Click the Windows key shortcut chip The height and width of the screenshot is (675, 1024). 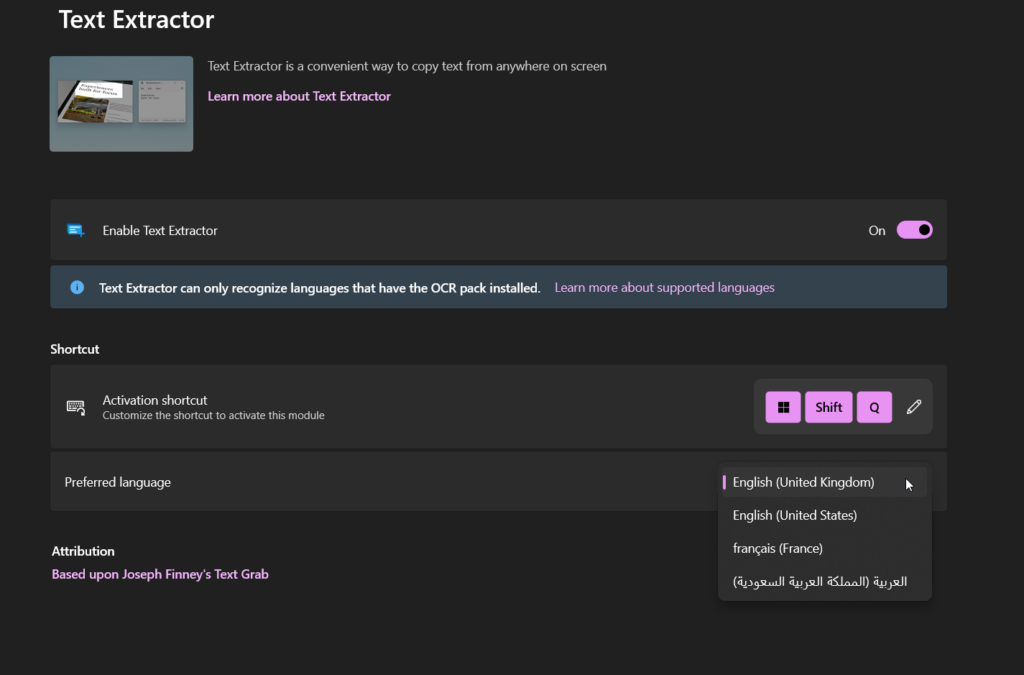click(x=783, y=407)
